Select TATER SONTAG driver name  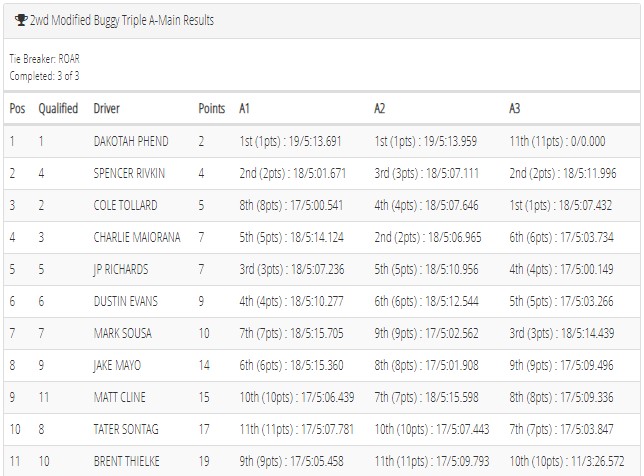126,430
